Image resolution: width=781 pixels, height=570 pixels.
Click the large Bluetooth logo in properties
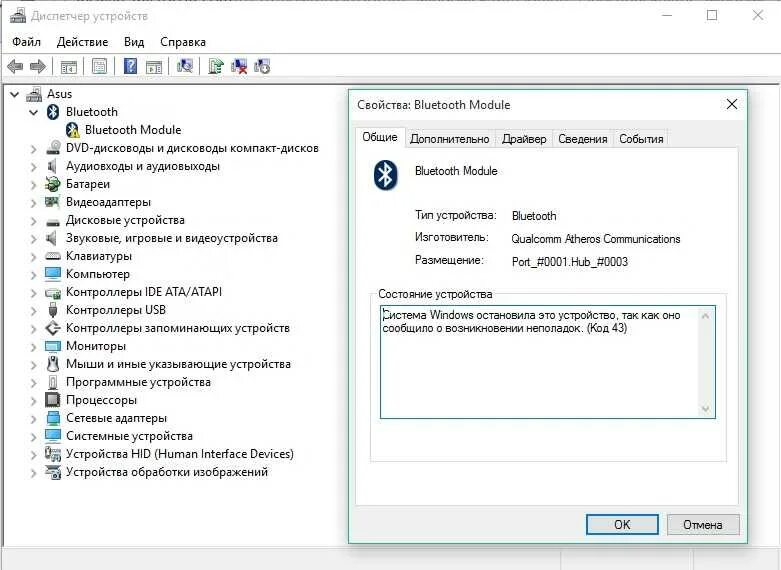[386, 175]
